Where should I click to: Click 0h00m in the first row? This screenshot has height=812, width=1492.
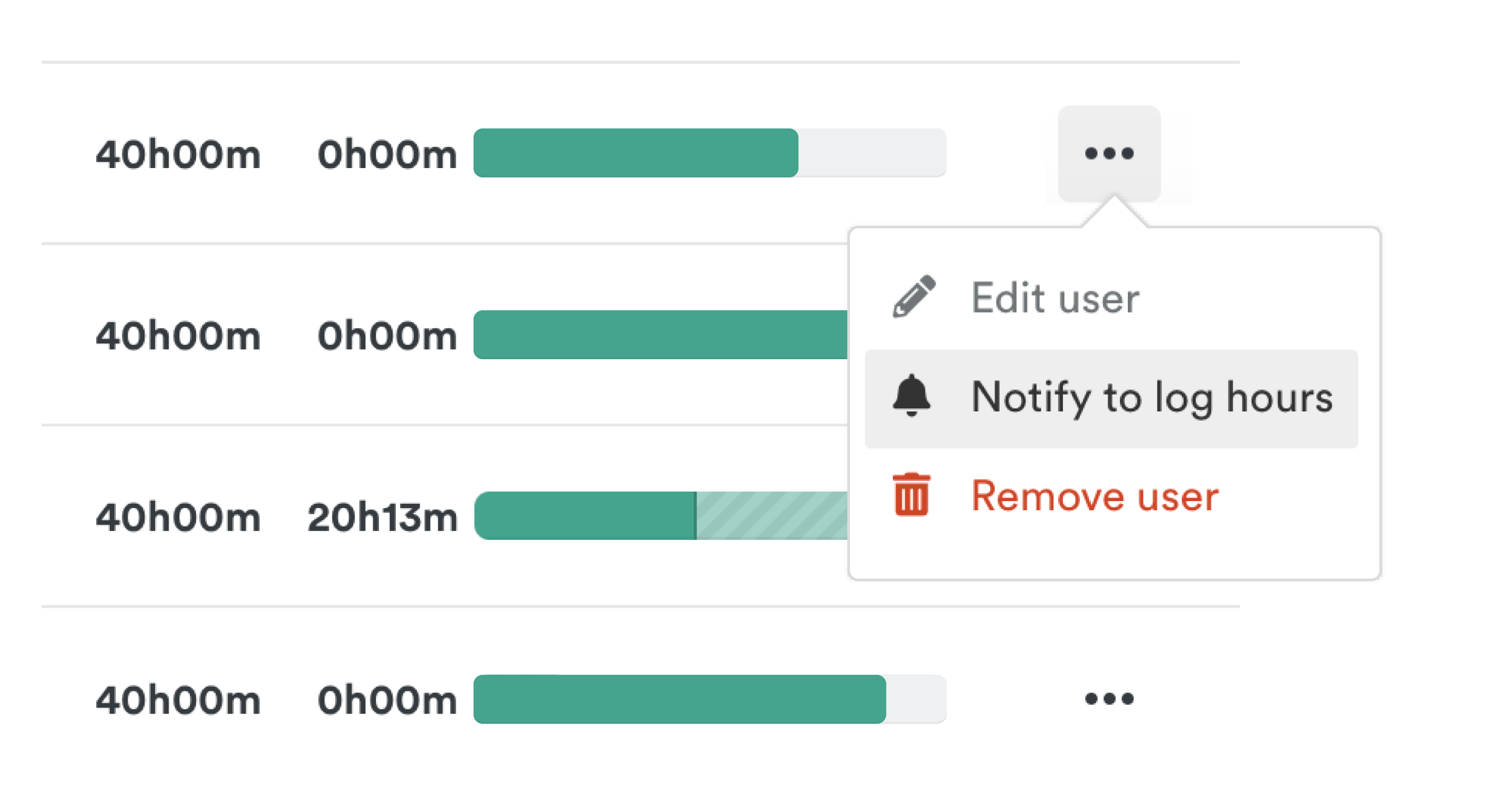[387, 155]
